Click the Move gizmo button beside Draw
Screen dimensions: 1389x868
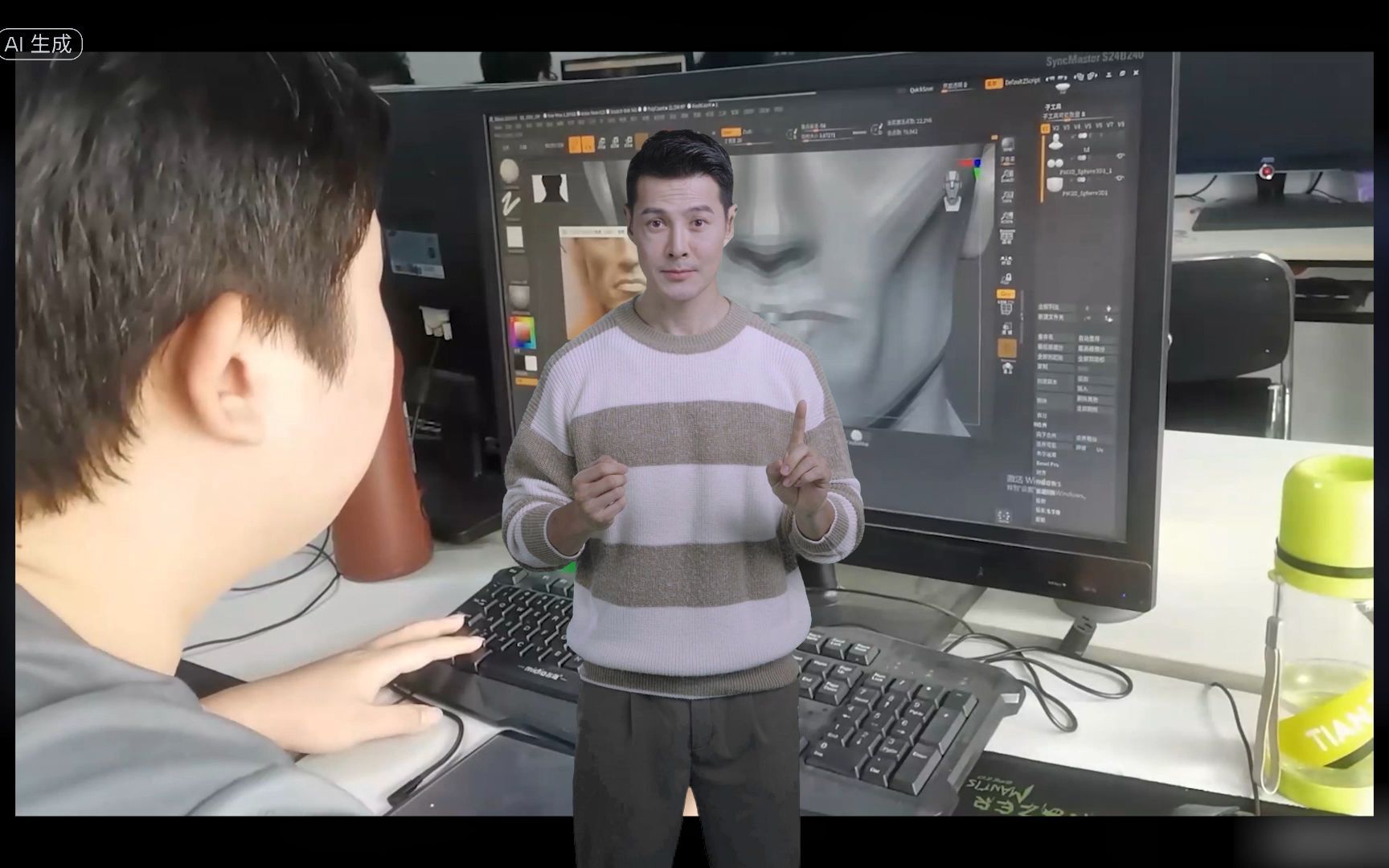coord(602,144)
